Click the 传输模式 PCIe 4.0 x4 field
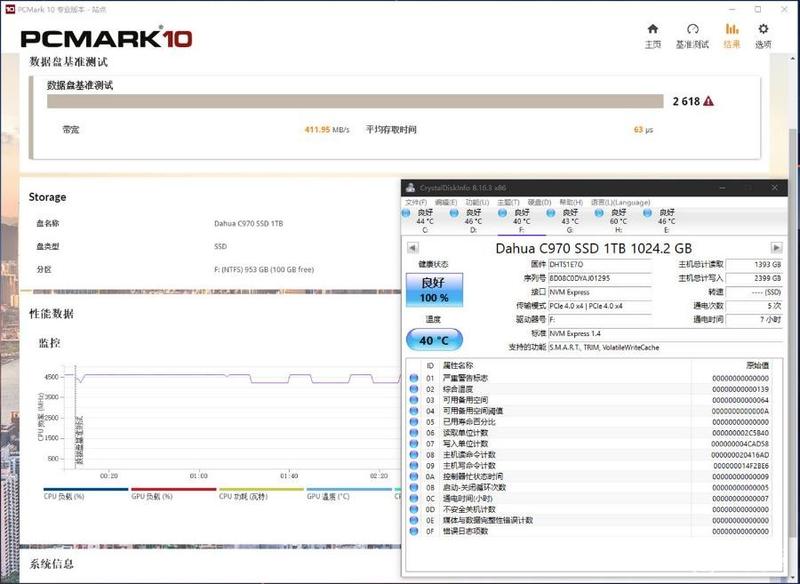 pyautogui.click(x=600, y=306)
